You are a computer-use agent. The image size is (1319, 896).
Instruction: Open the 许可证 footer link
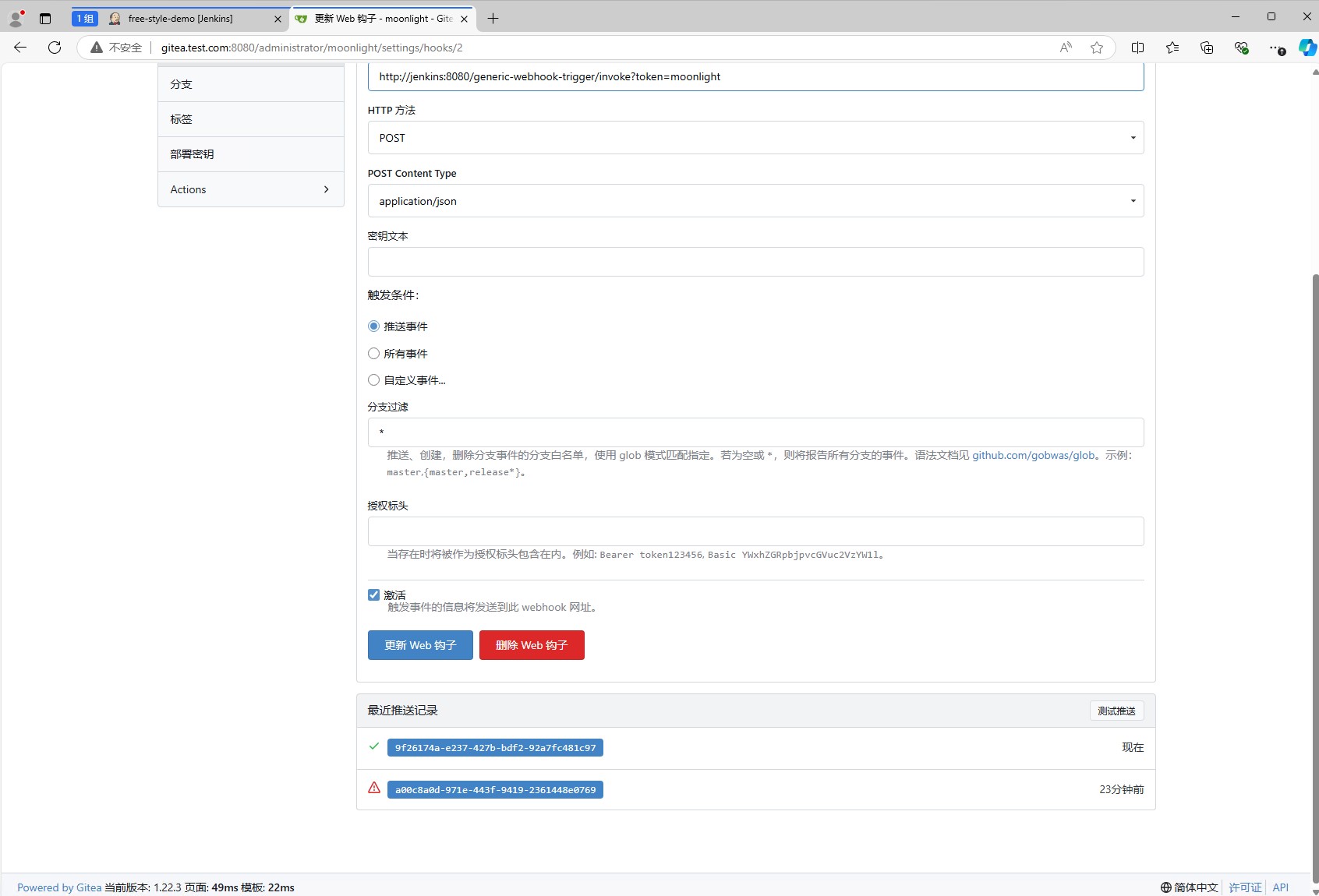click(1245, 887)
